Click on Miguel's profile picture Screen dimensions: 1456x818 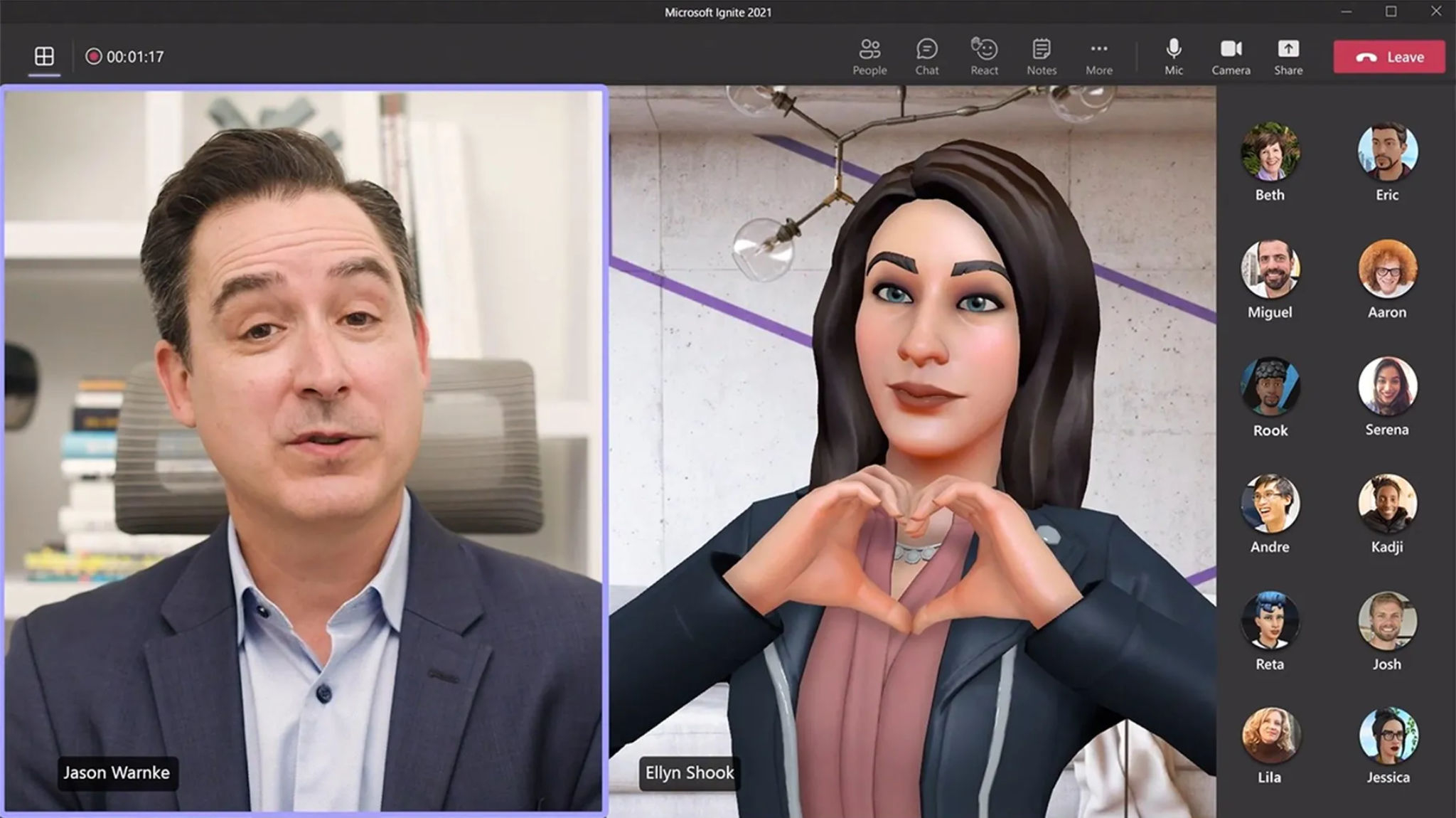pyautogui.click(x=1270, y=269)
